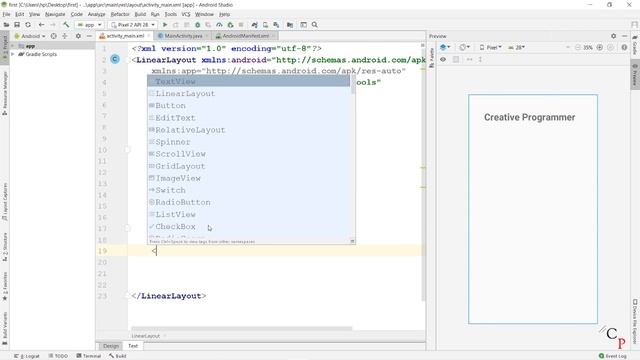Open the design surface layers dropdown in Preview
The height and width of the screenshot is (360, 640).
pyautogui.click(x=445, y=47)
